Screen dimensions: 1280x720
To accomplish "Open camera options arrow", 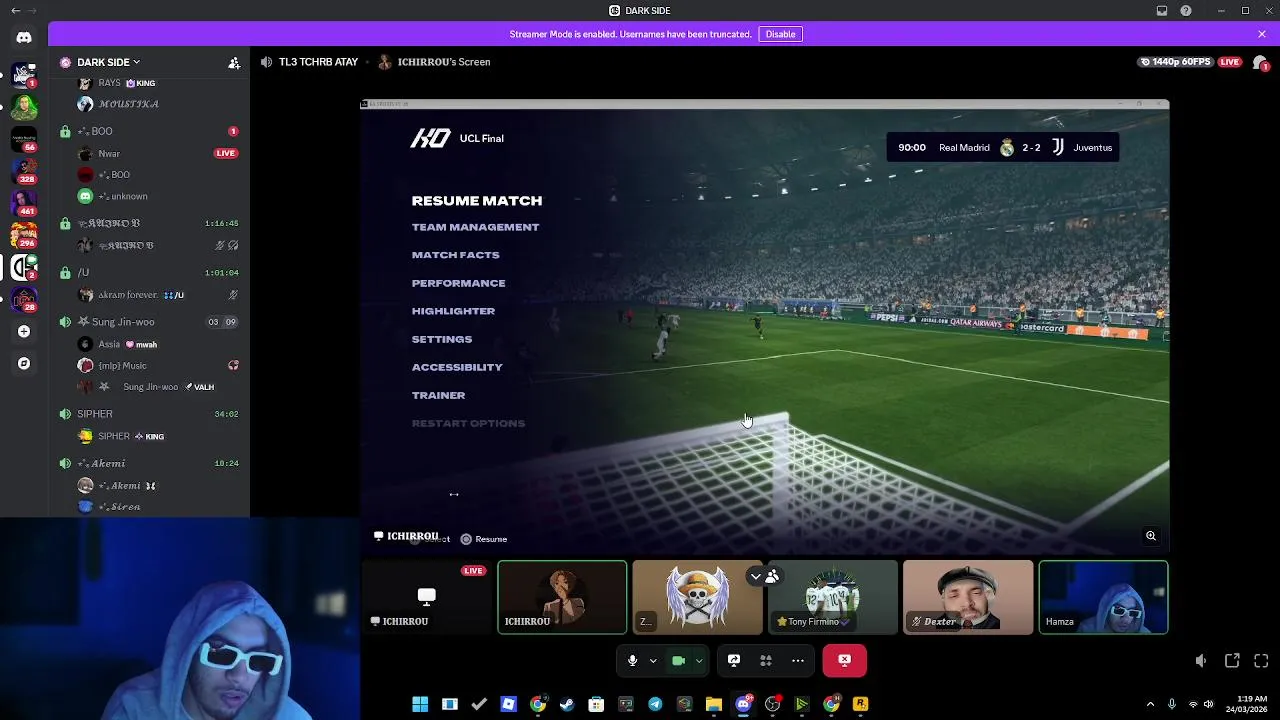I will 699,660.
